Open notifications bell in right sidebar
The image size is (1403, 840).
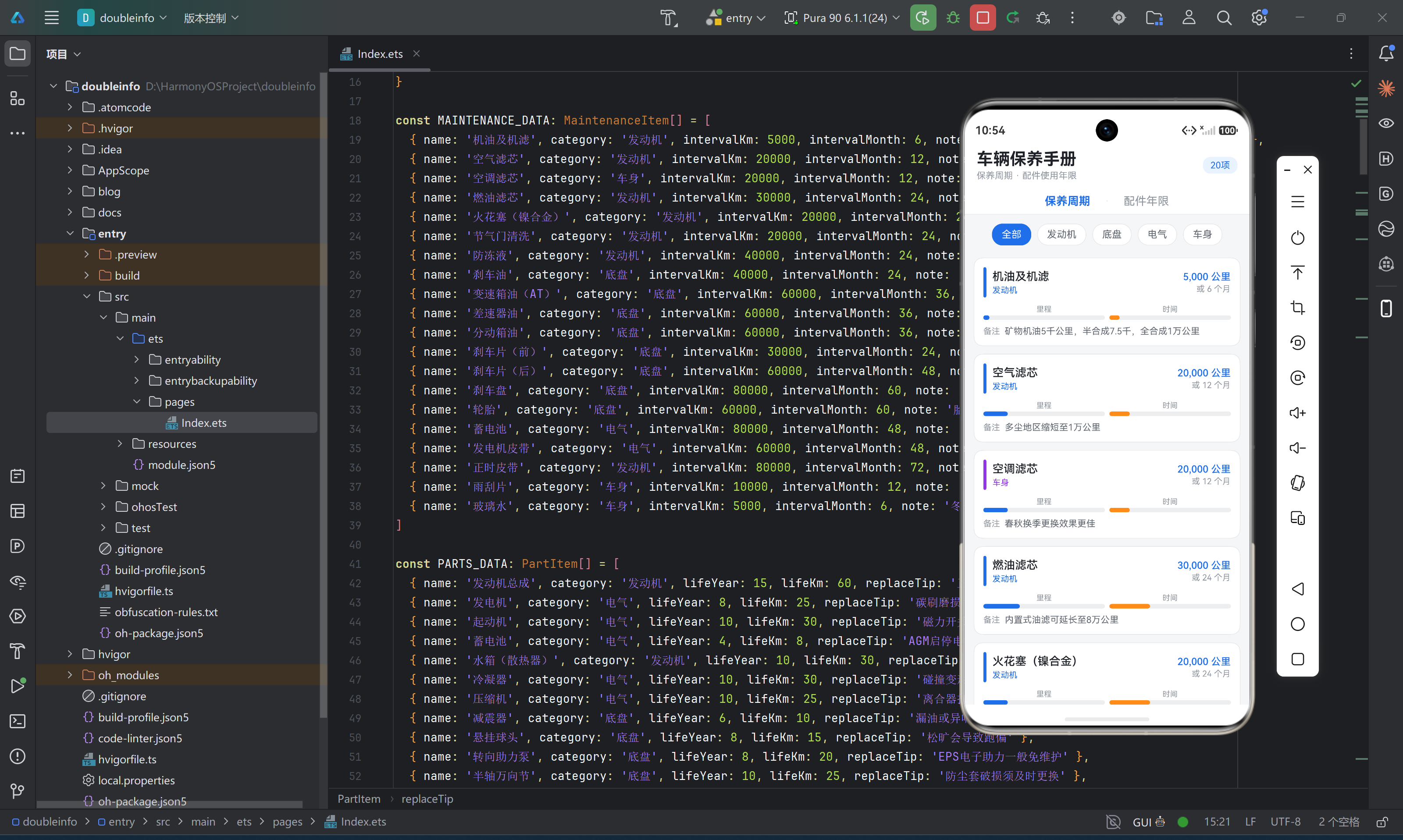[1385, 53]
